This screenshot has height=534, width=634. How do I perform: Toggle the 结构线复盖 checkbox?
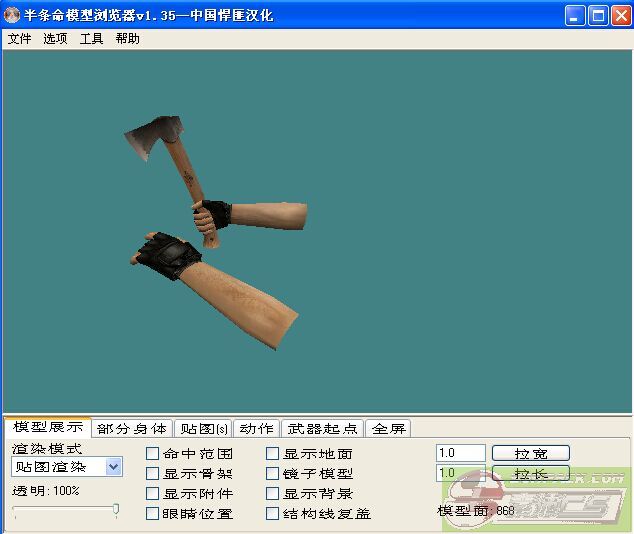coord(273,514)
